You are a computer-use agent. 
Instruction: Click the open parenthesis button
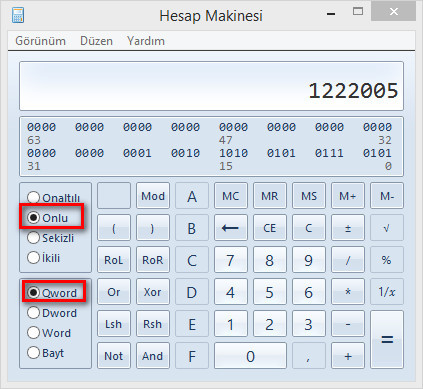click(x=114, y=228)
